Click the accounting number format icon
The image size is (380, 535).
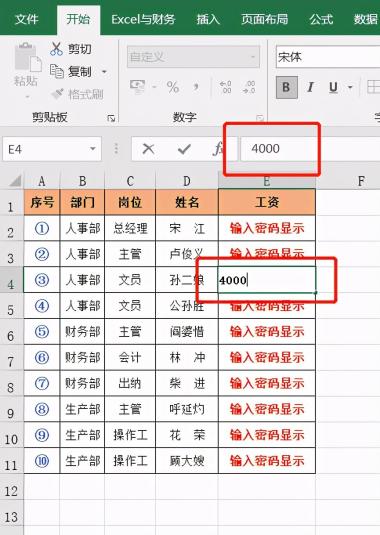point(137,87)
